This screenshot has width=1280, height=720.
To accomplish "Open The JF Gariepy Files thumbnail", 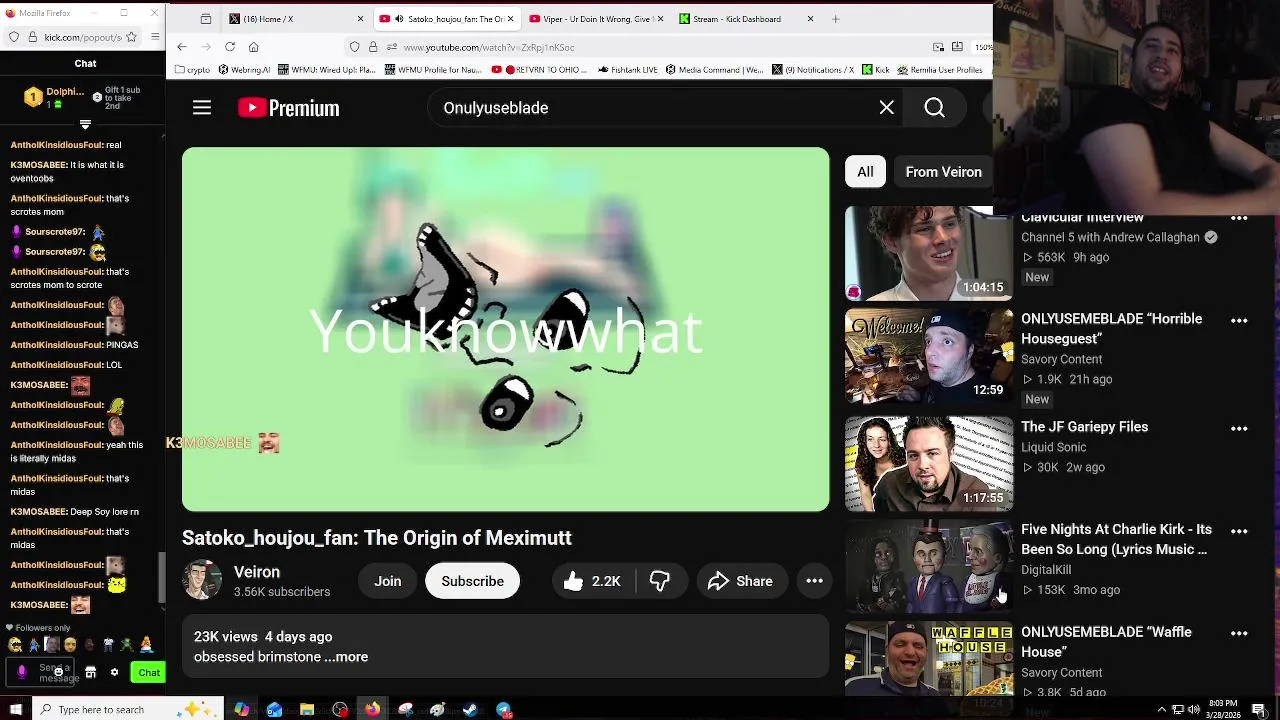I will click(x=929, y=464).
